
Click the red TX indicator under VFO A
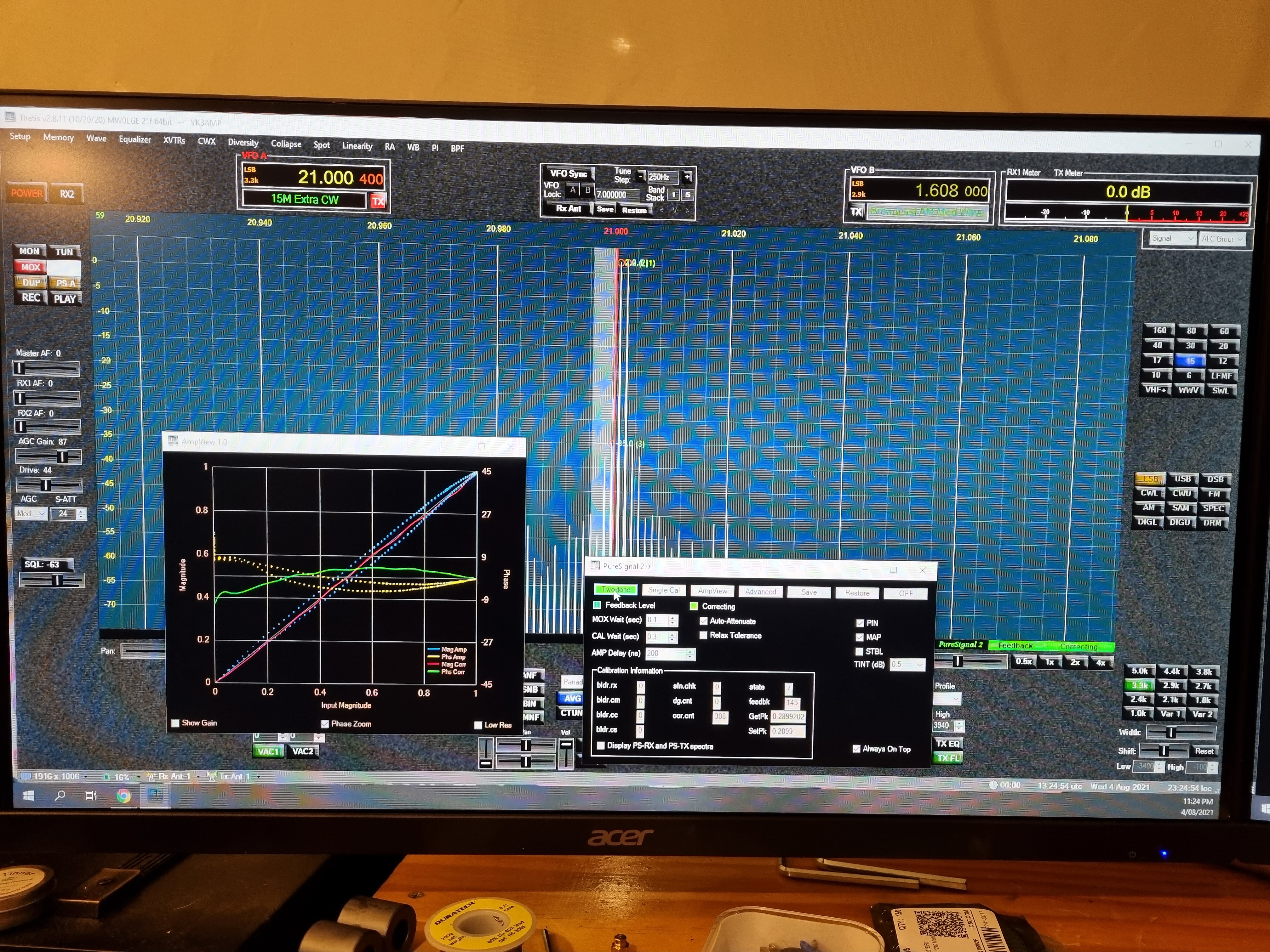(x=378, y=201)
